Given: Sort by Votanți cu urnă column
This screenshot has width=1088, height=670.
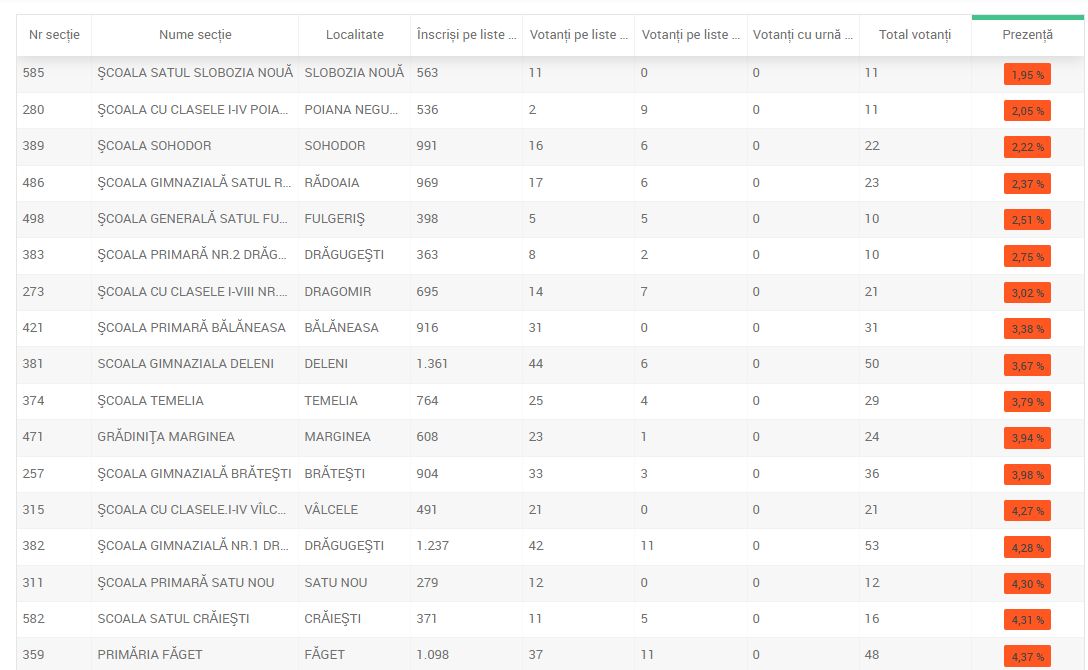Looking at the screenshot, I should 802,35.
